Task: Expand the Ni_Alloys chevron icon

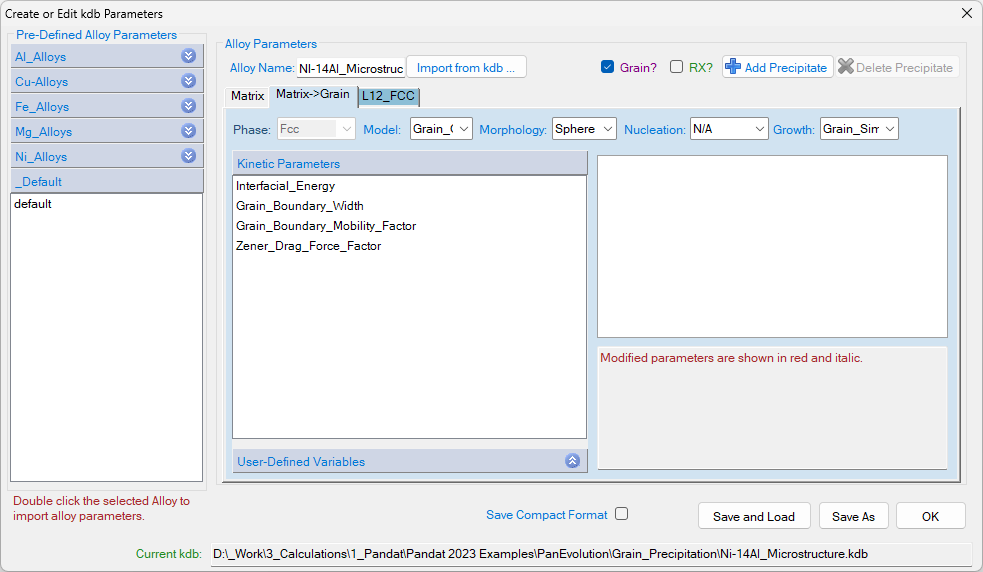Action: 188,156
